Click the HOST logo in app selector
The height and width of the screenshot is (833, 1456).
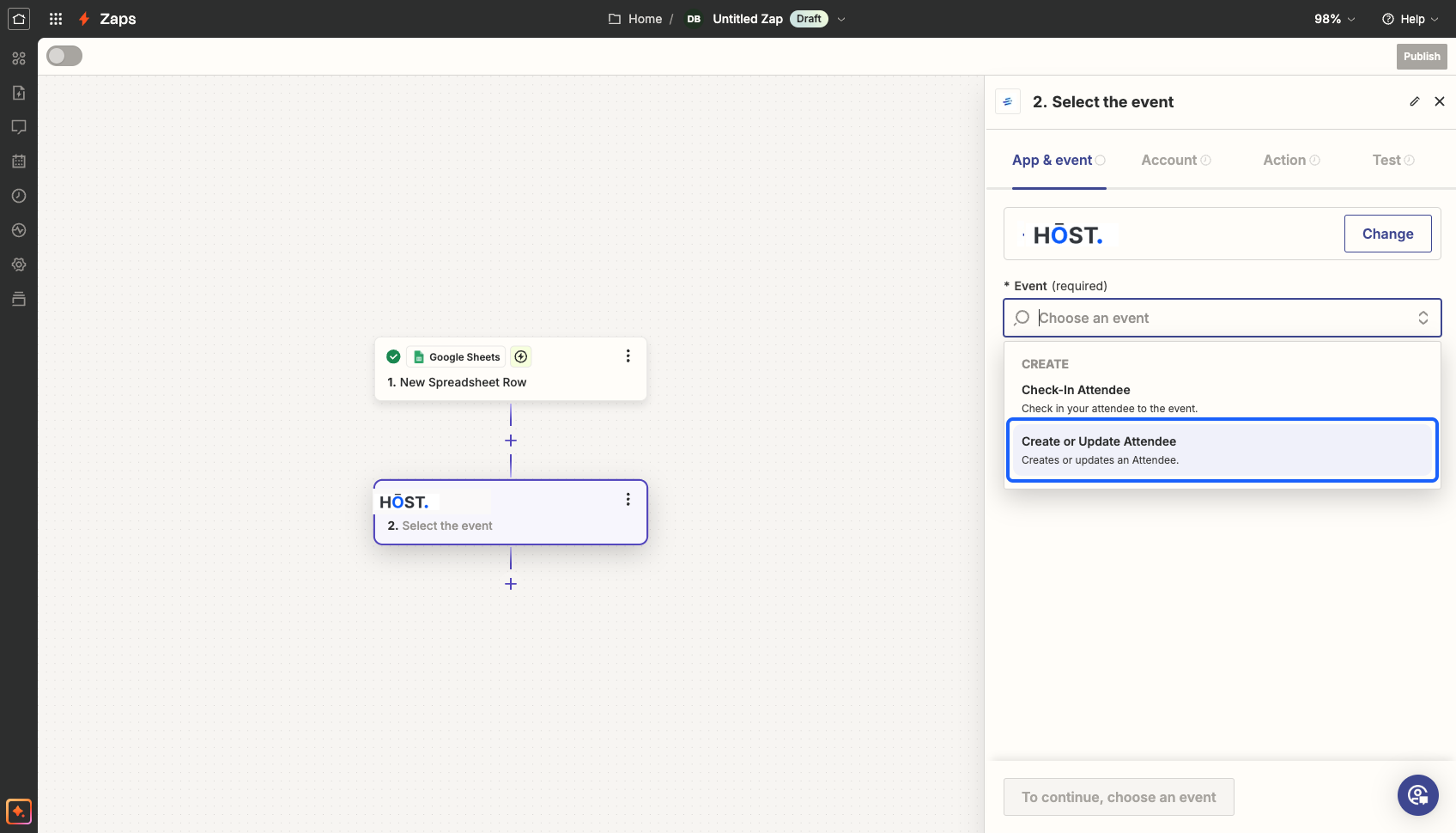(1067, 234)
